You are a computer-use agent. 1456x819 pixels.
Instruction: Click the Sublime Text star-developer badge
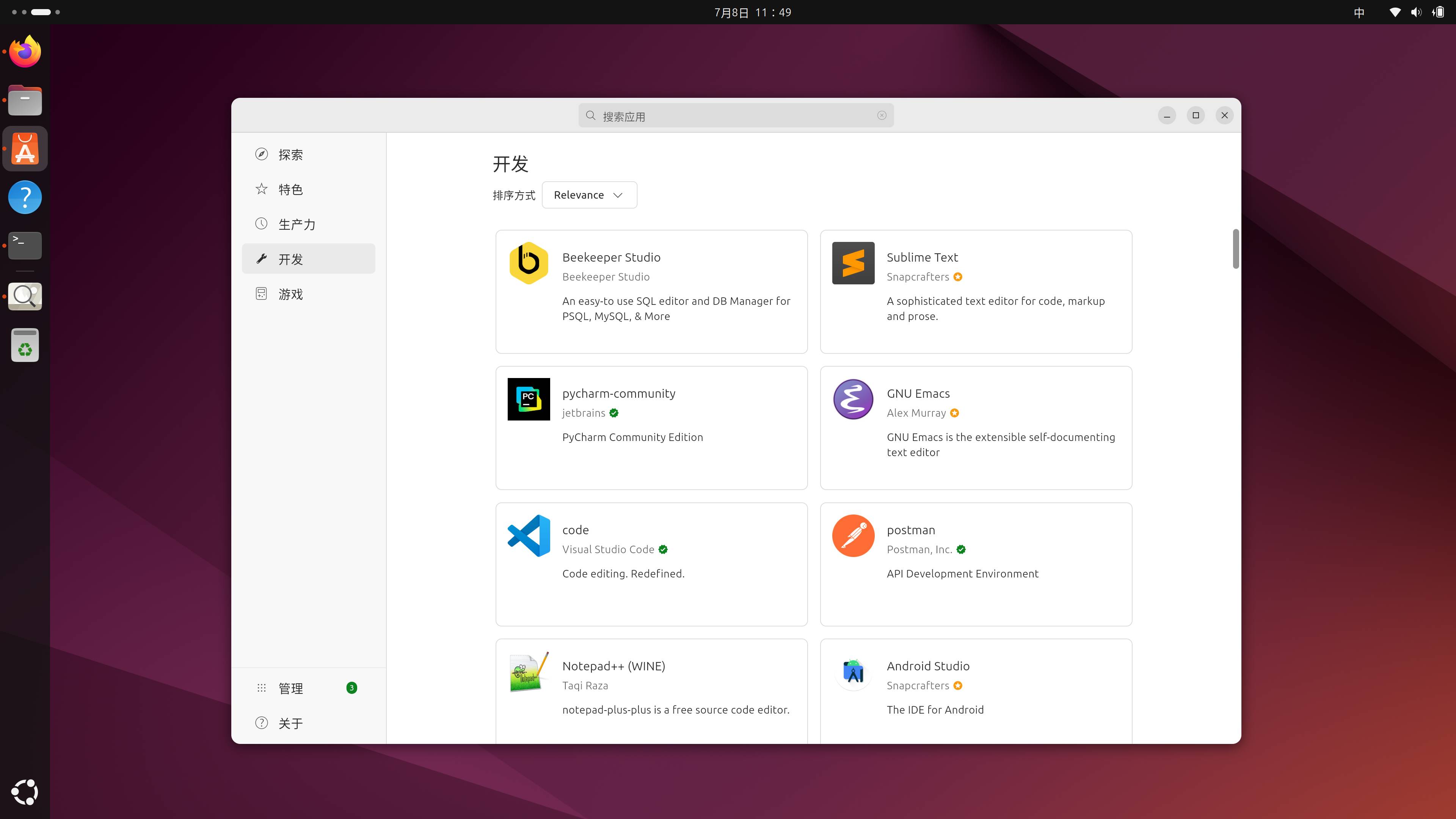coord(957,277)
